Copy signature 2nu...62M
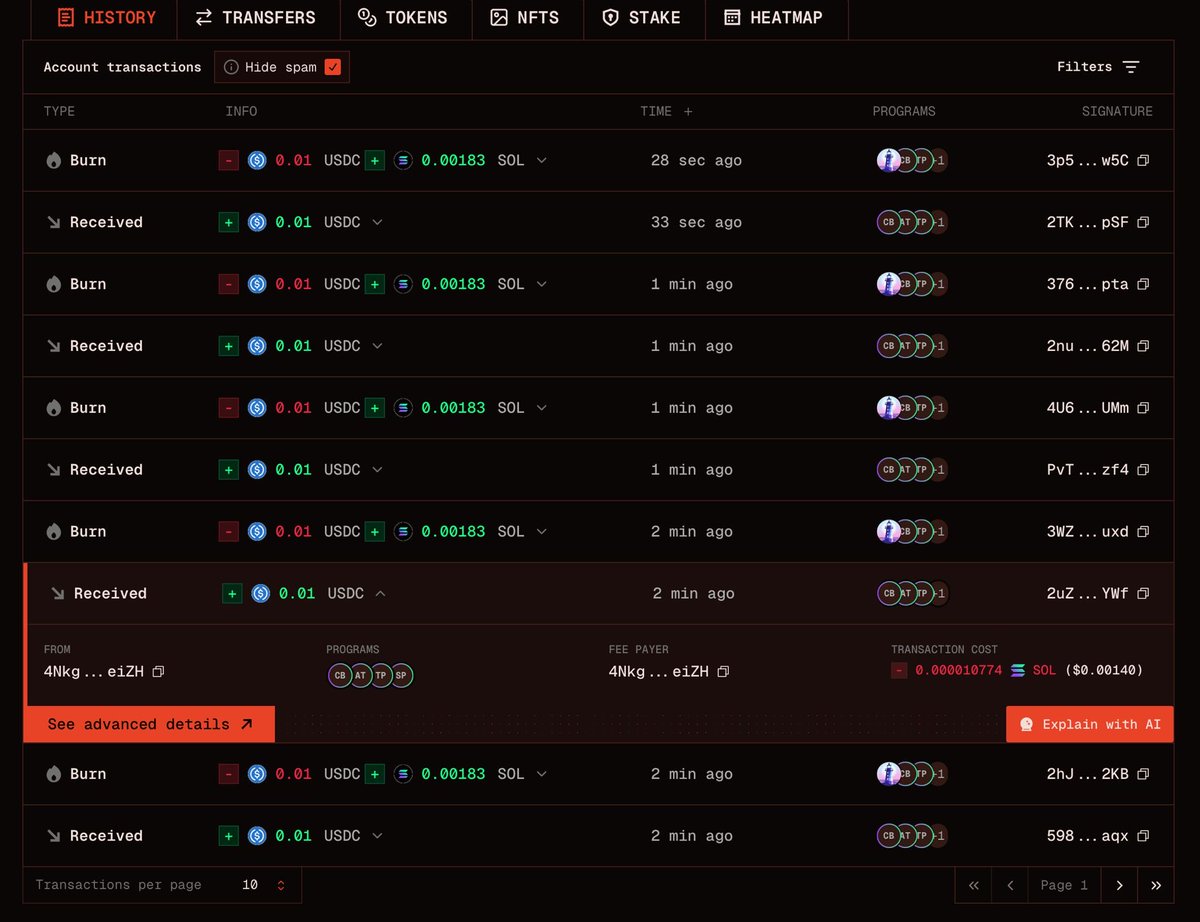1200x922 pixels. click(x=1143, y=346)
